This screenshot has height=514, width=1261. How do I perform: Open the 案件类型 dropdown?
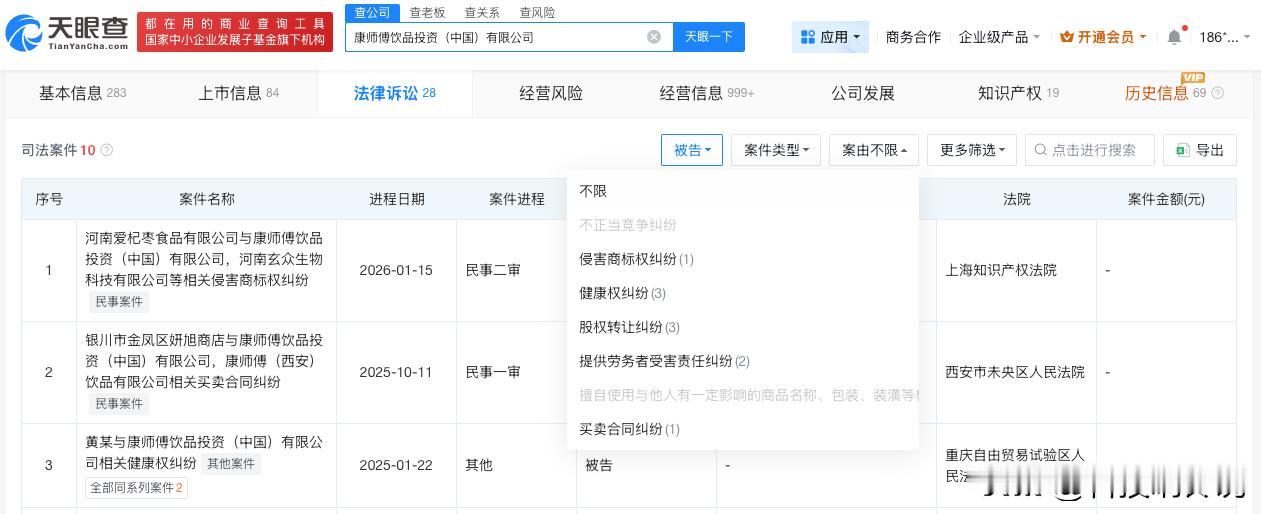pos(776,150)
